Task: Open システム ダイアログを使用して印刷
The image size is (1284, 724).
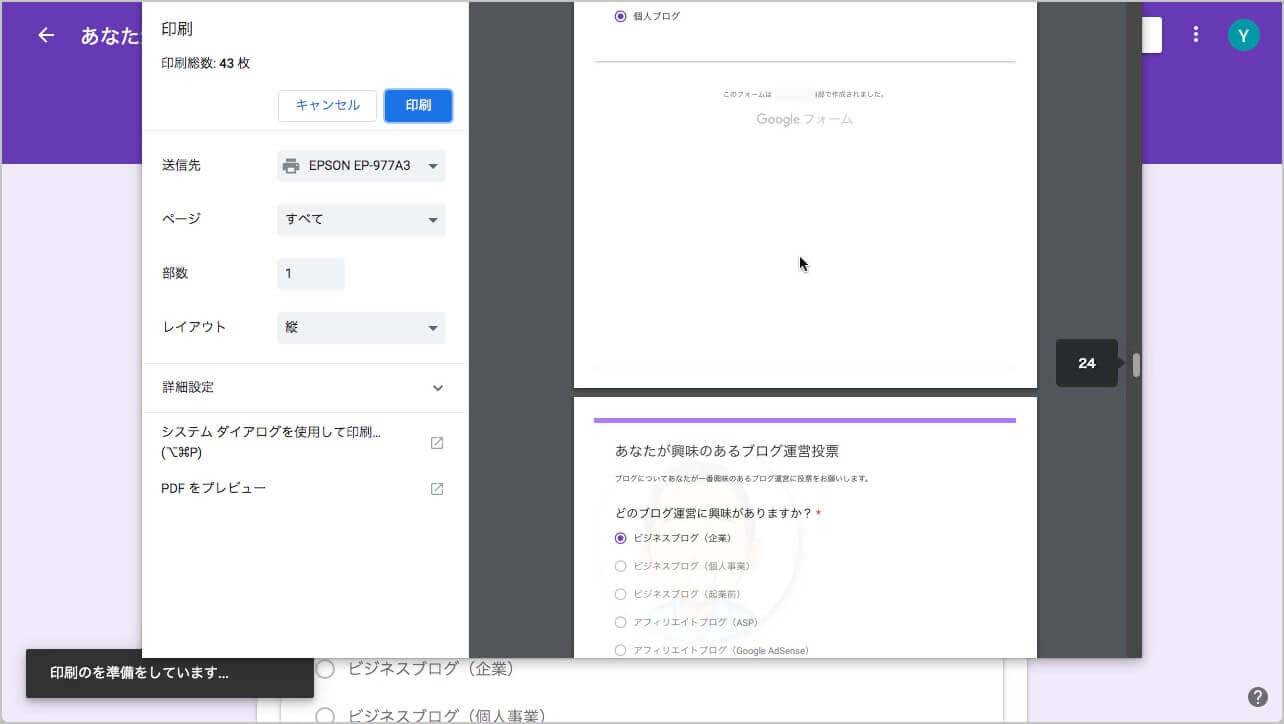Action: pos(271,442)
